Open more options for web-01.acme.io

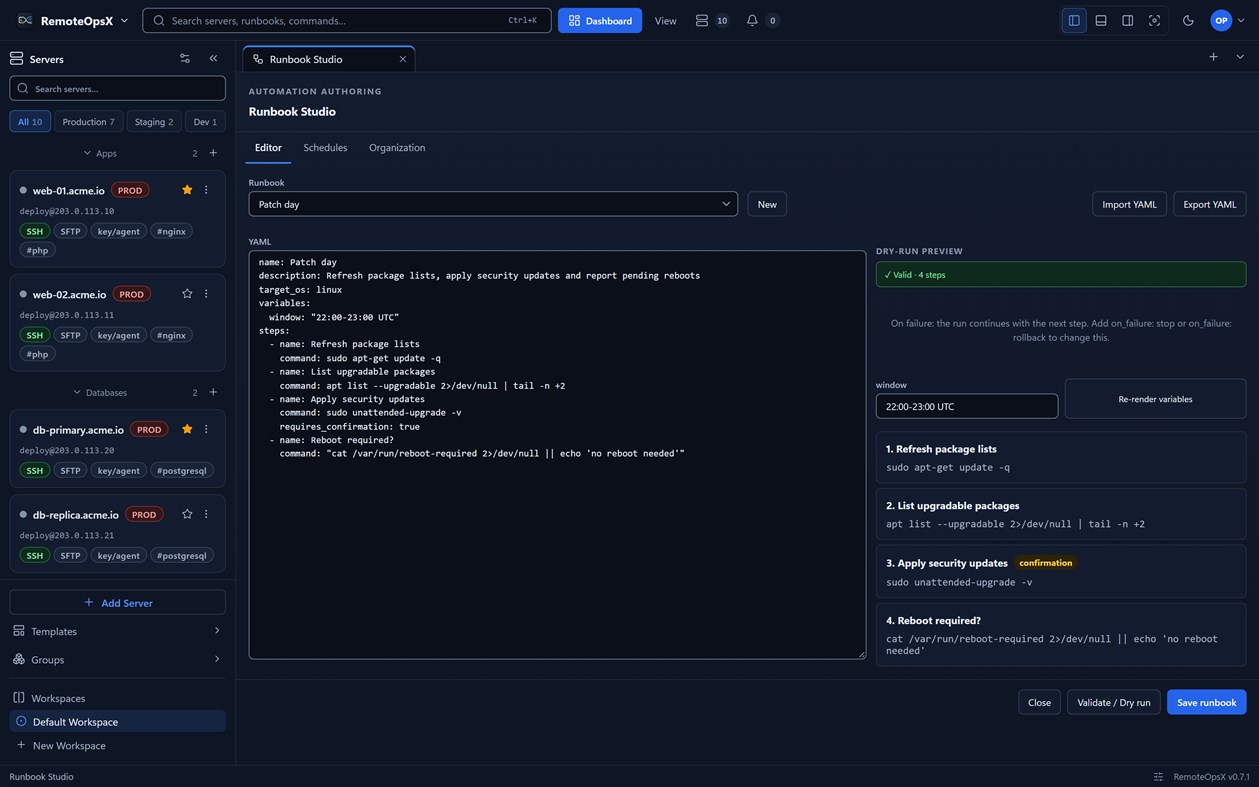tap(206, 190)
